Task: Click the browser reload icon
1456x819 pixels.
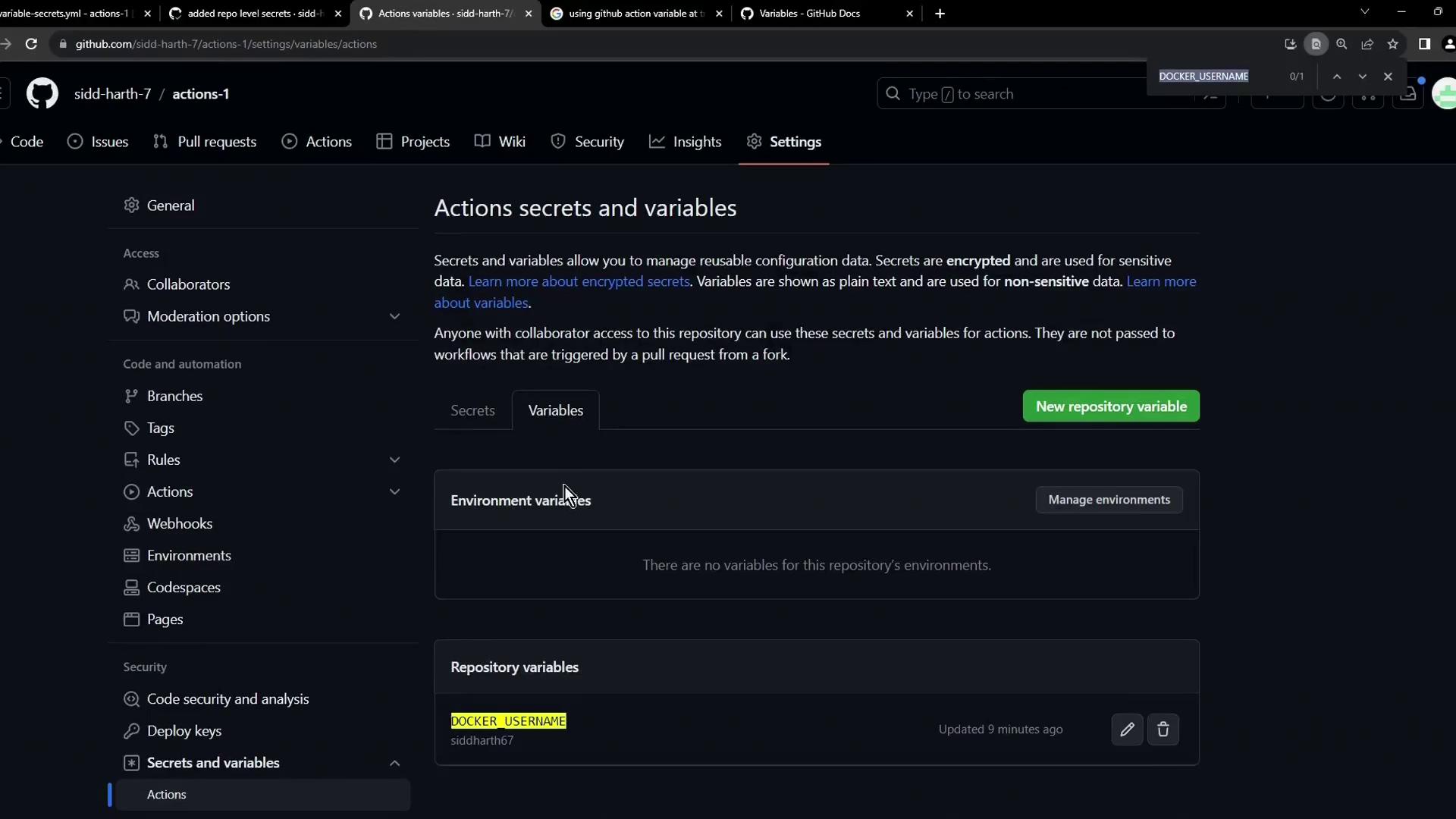Action: tap(31, 44)
